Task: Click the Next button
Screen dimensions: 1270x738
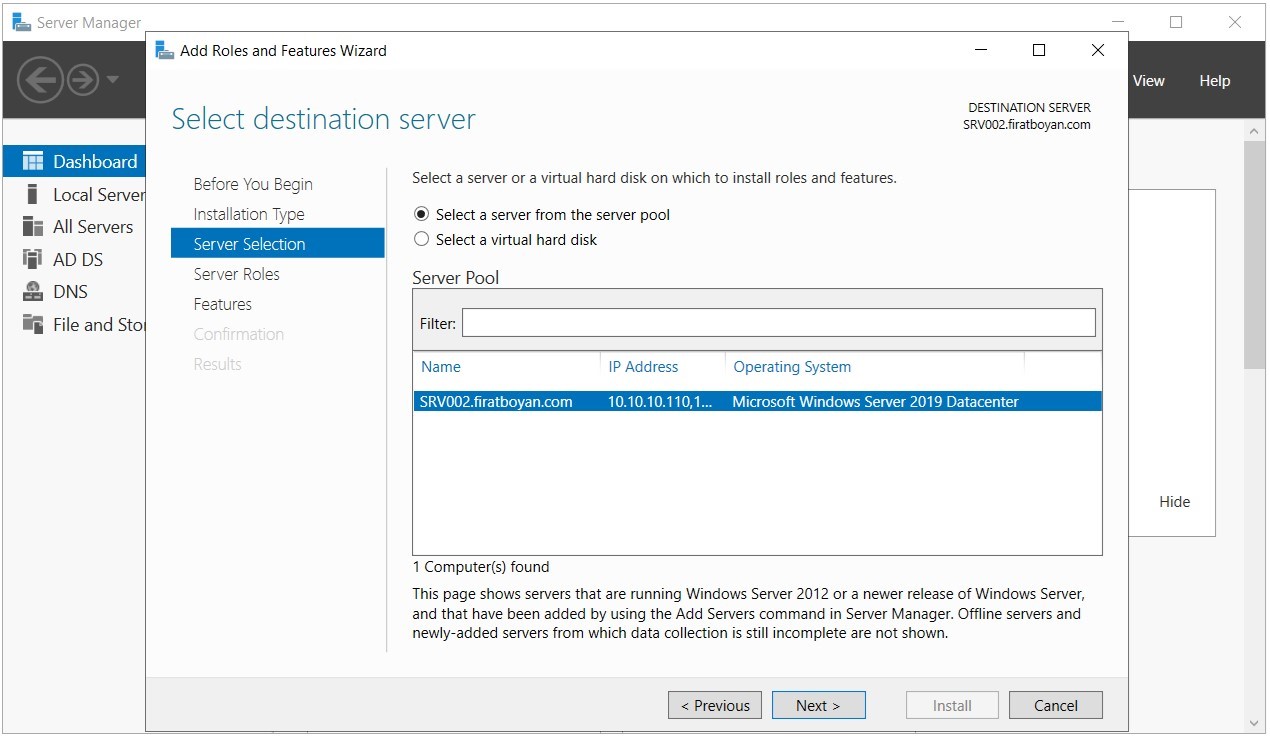Action: [818, 705]
